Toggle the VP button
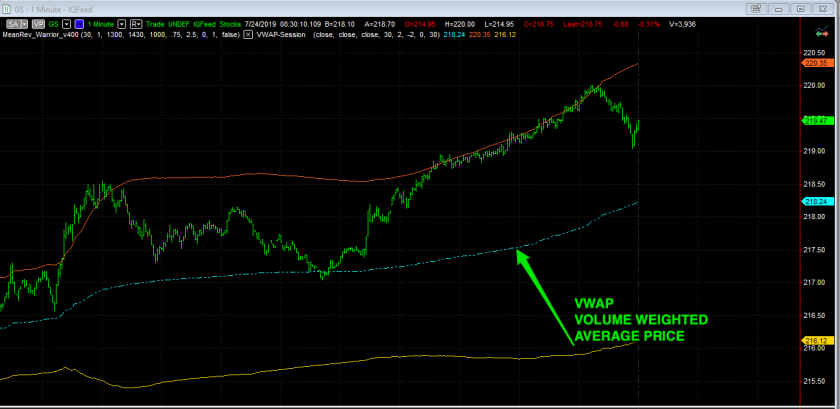840x409 pixels. click(x=38, y=24)
